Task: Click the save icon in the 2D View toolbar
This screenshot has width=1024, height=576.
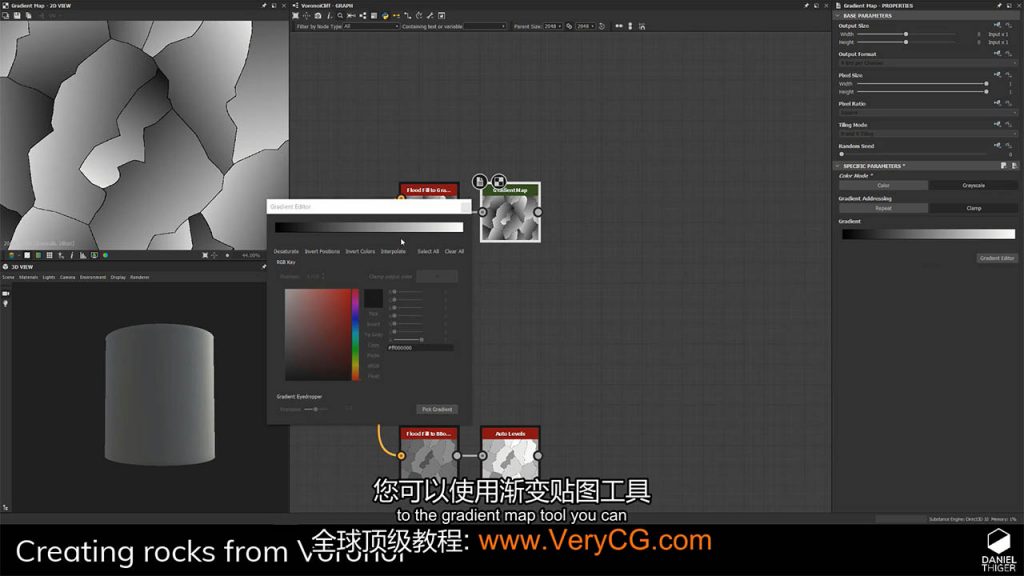Action: (x=17, y=16)
